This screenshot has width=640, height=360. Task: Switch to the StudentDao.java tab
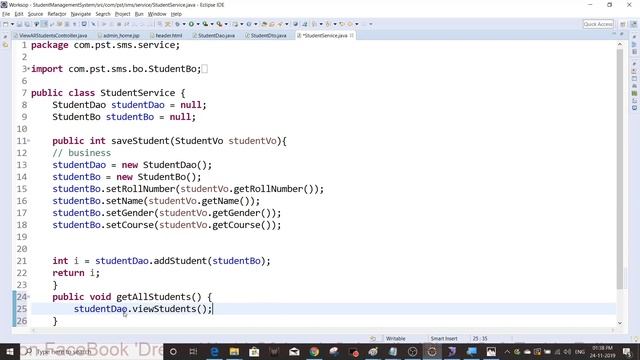click(216, 36)
